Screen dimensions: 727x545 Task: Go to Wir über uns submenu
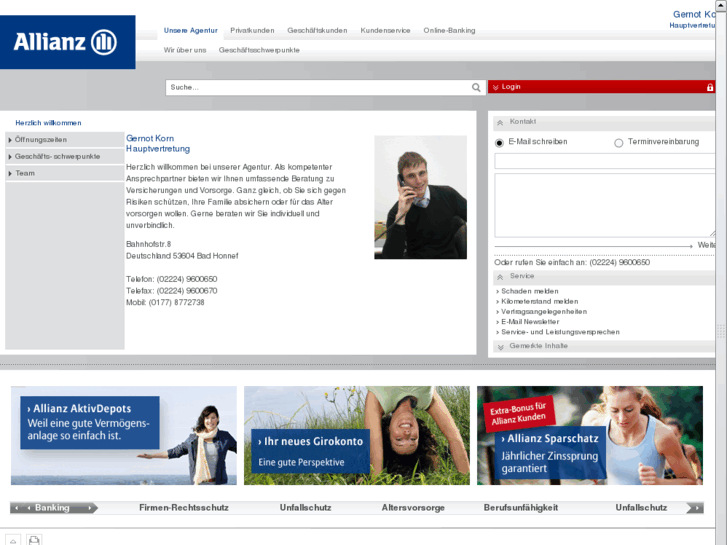click(x=185, y=50)
